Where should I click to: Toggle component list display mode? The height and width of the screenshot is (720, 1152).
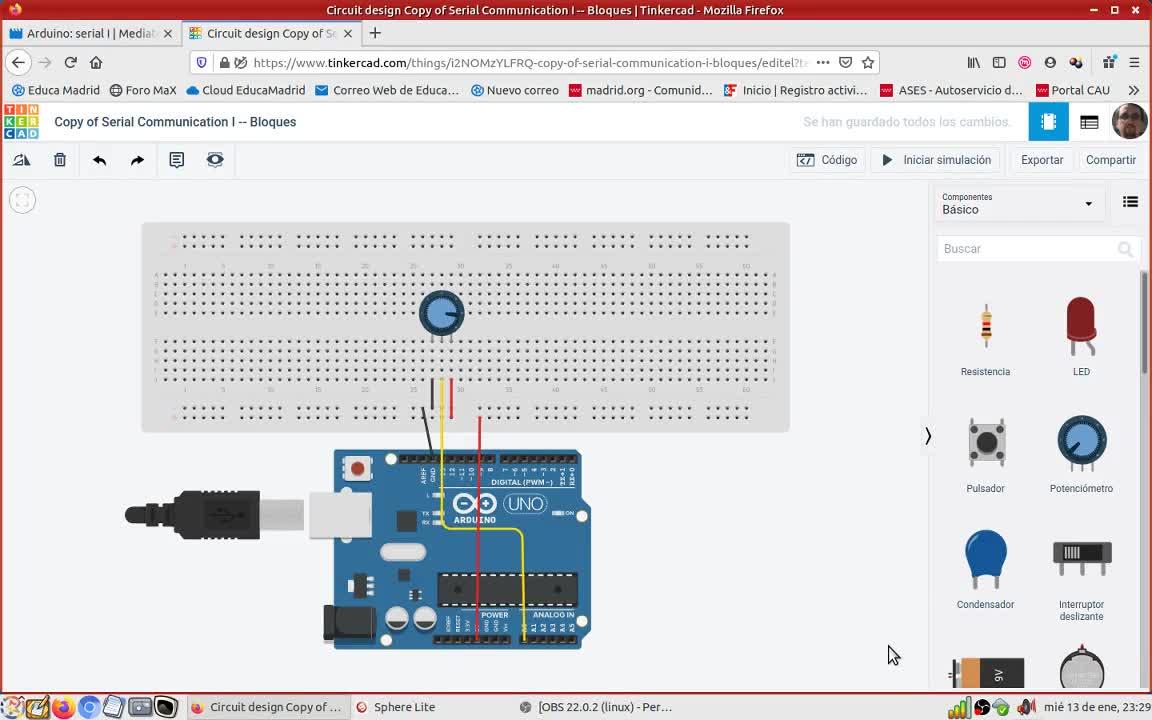click(1130, 202)
